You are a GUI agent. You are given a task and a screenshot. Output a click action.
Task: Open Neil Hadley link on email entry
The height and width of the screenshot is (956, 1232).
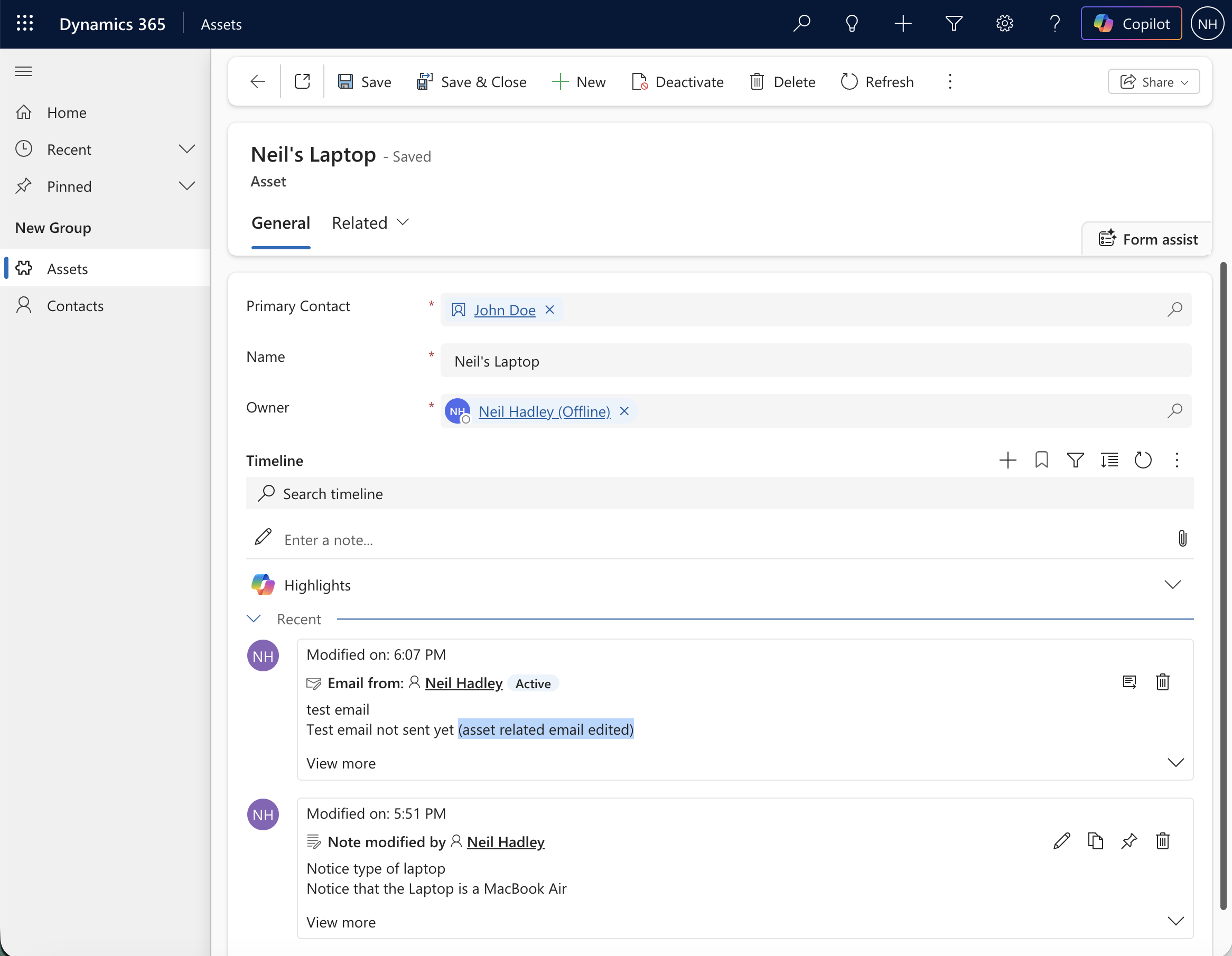coord(464,683)
